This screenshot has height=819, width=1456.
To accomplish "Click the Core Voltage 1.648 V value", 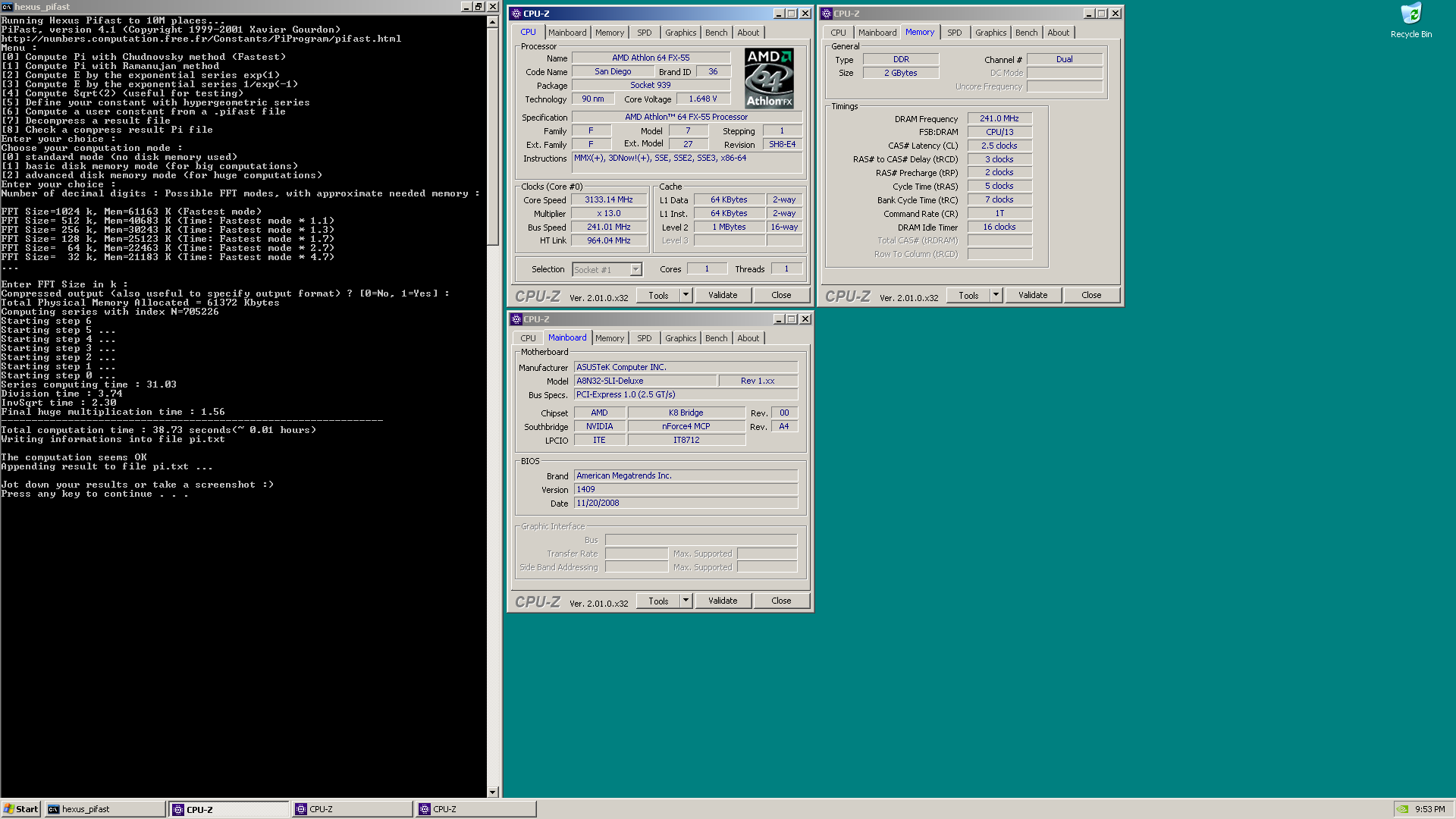I will pyautogui.click(x=702, y=99).
